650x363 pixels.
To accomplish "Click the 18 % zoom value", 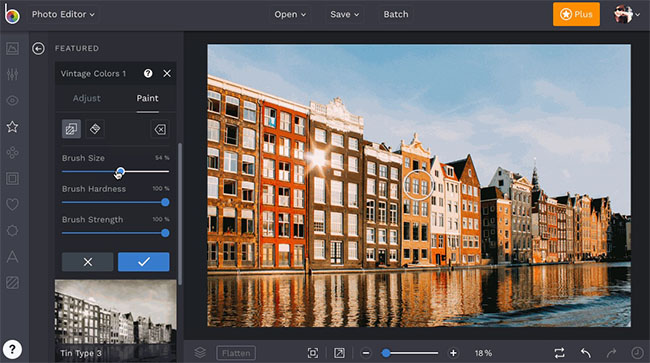I will pyautogui.click(x=483, y=353).
